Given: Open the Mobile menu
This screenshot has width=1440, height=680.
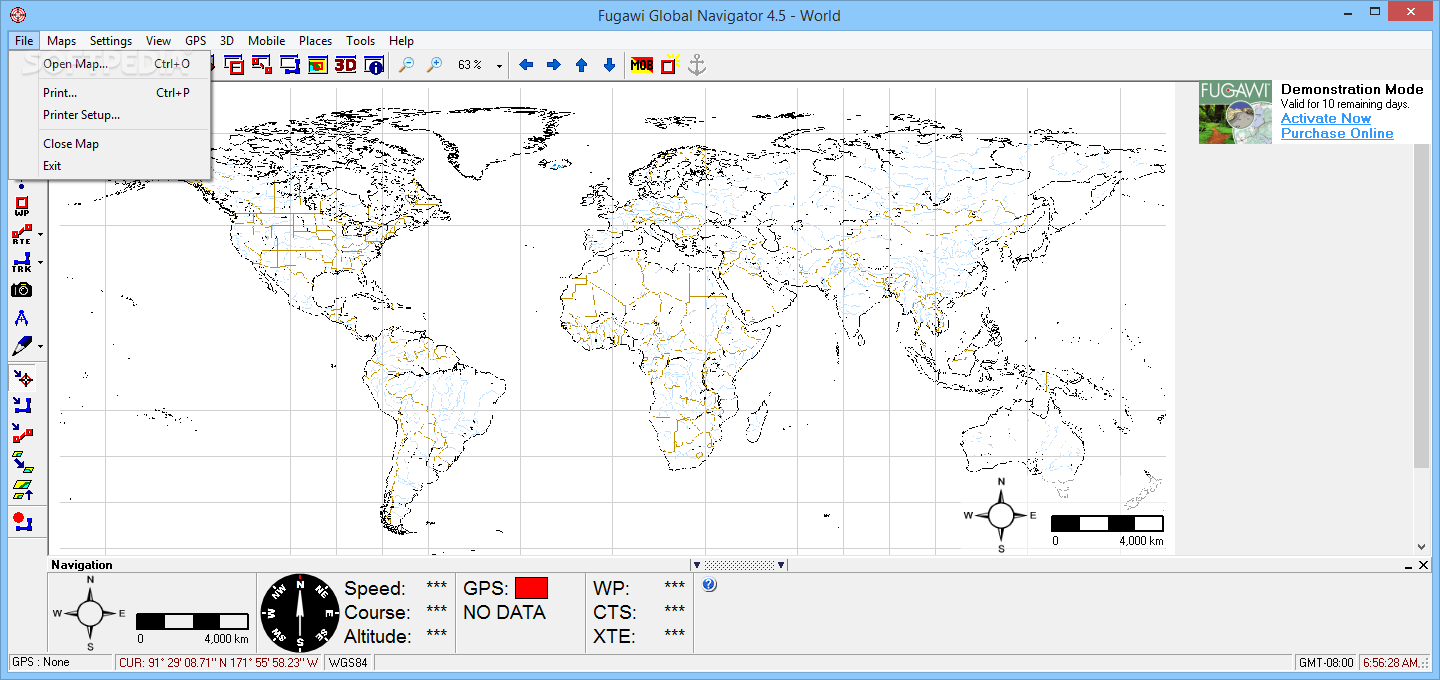Looking at the screenshot, I should click(266, 41).
